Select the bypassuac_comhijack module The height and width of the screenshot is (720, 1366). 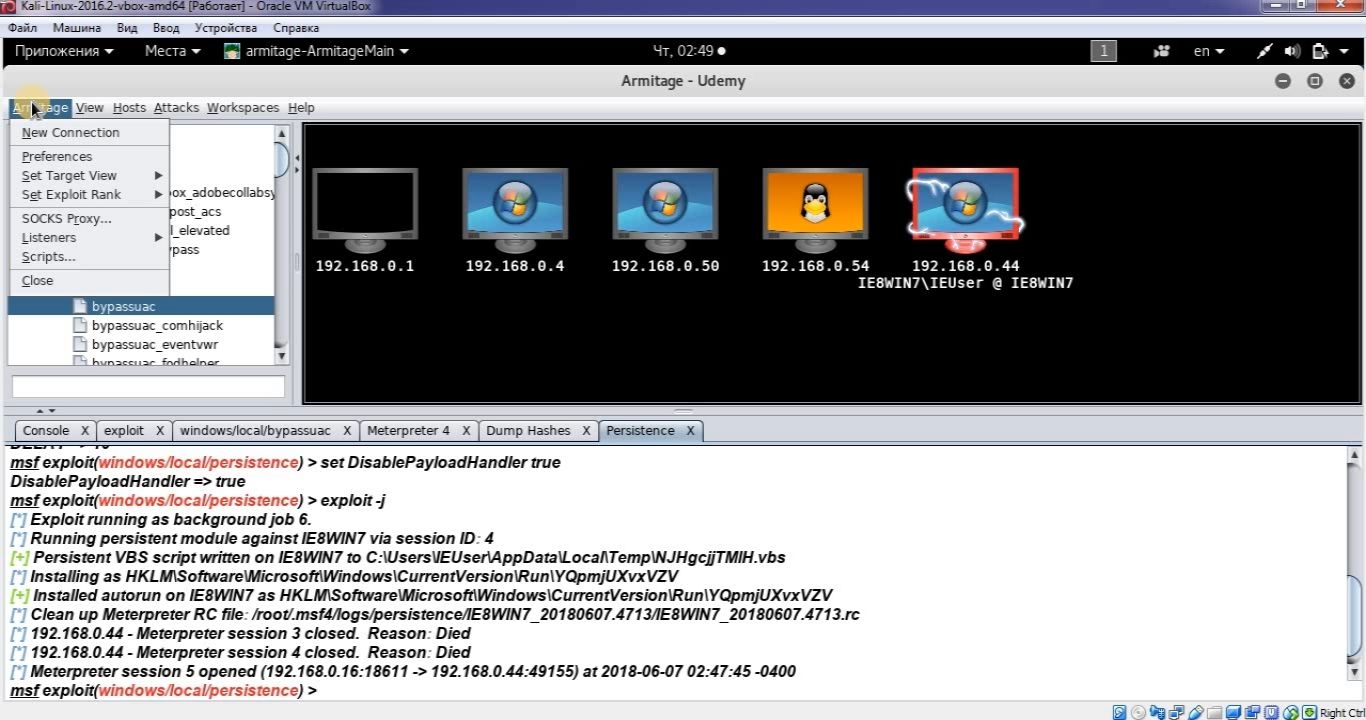coord(157,325)
